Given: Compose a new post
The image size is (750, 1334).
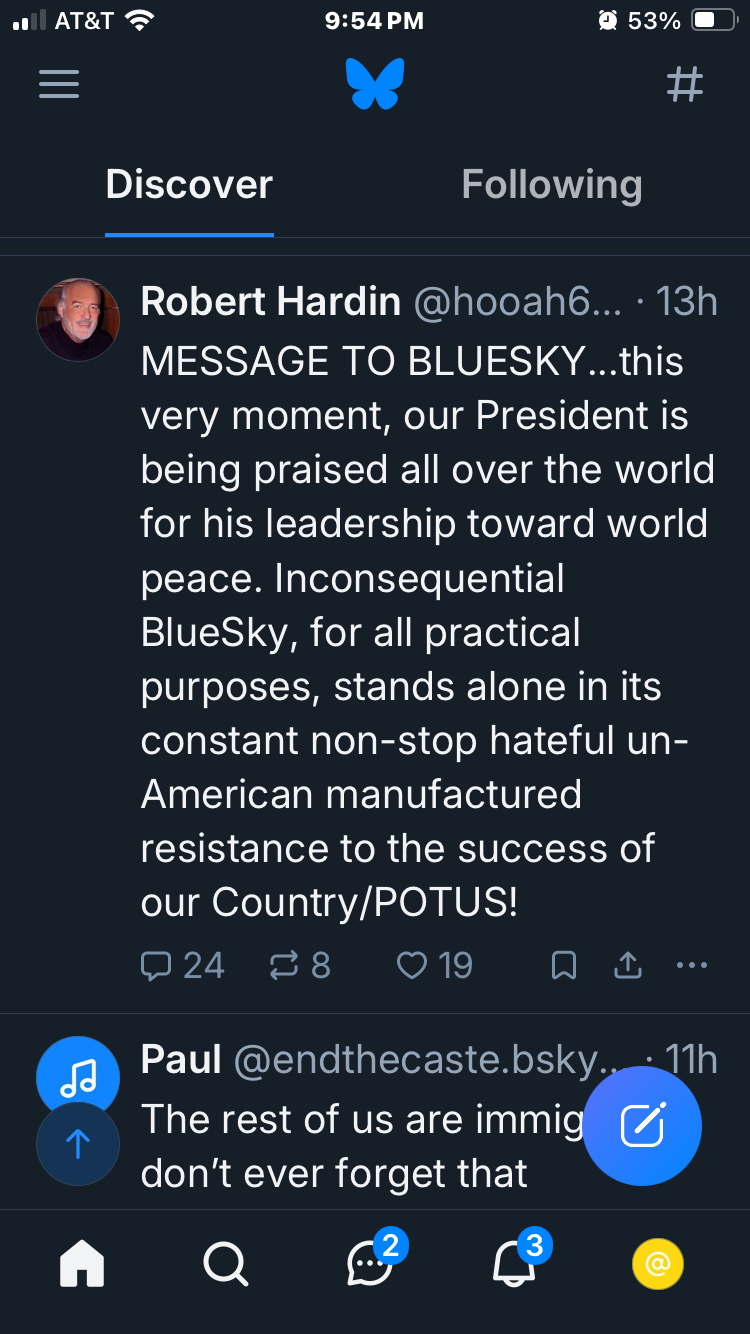Looking at the screenshot, I should [x=642, y=1126].
